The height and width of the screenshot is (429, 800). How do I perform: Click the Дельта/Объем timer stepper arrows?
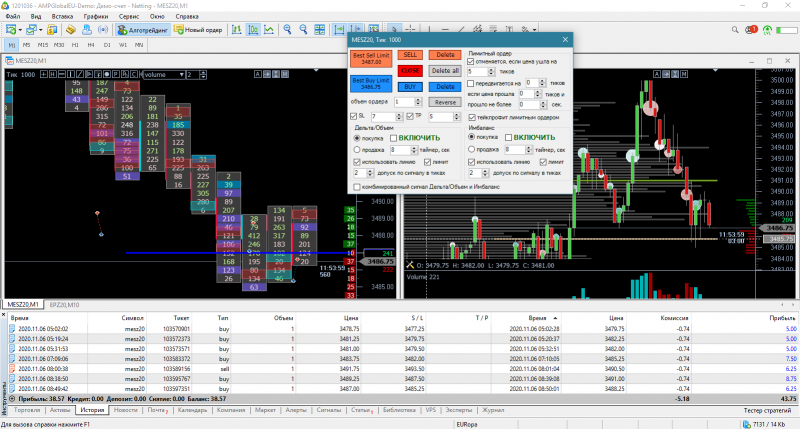(x=414, y=150)
